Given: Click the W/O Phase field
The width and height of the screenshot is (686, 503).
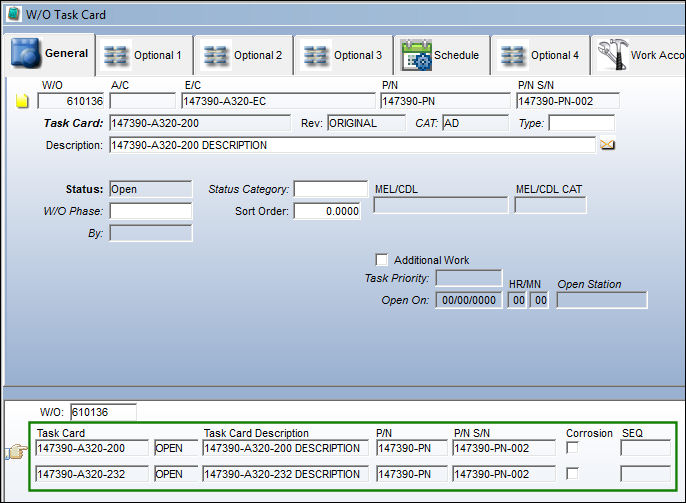Looking at the screenshot, I should (x=150, y=211).
